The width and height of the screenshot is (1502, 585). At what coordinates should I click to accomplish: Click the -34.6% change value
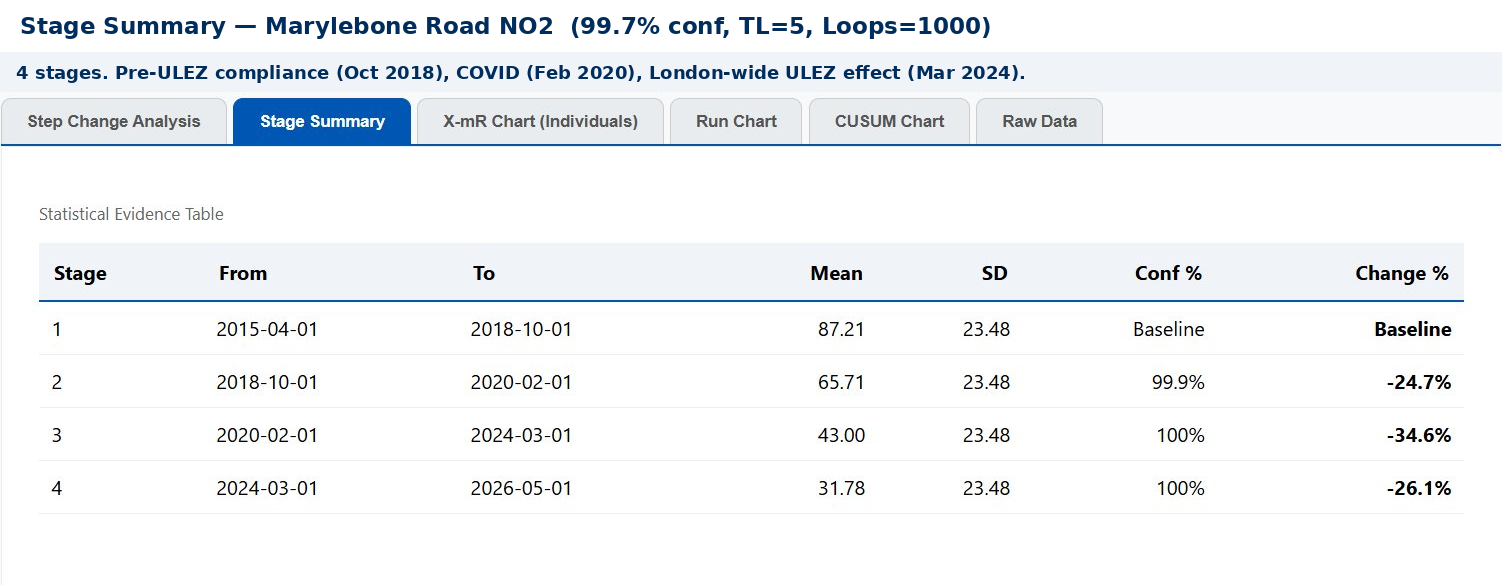tap(1418, 435)
